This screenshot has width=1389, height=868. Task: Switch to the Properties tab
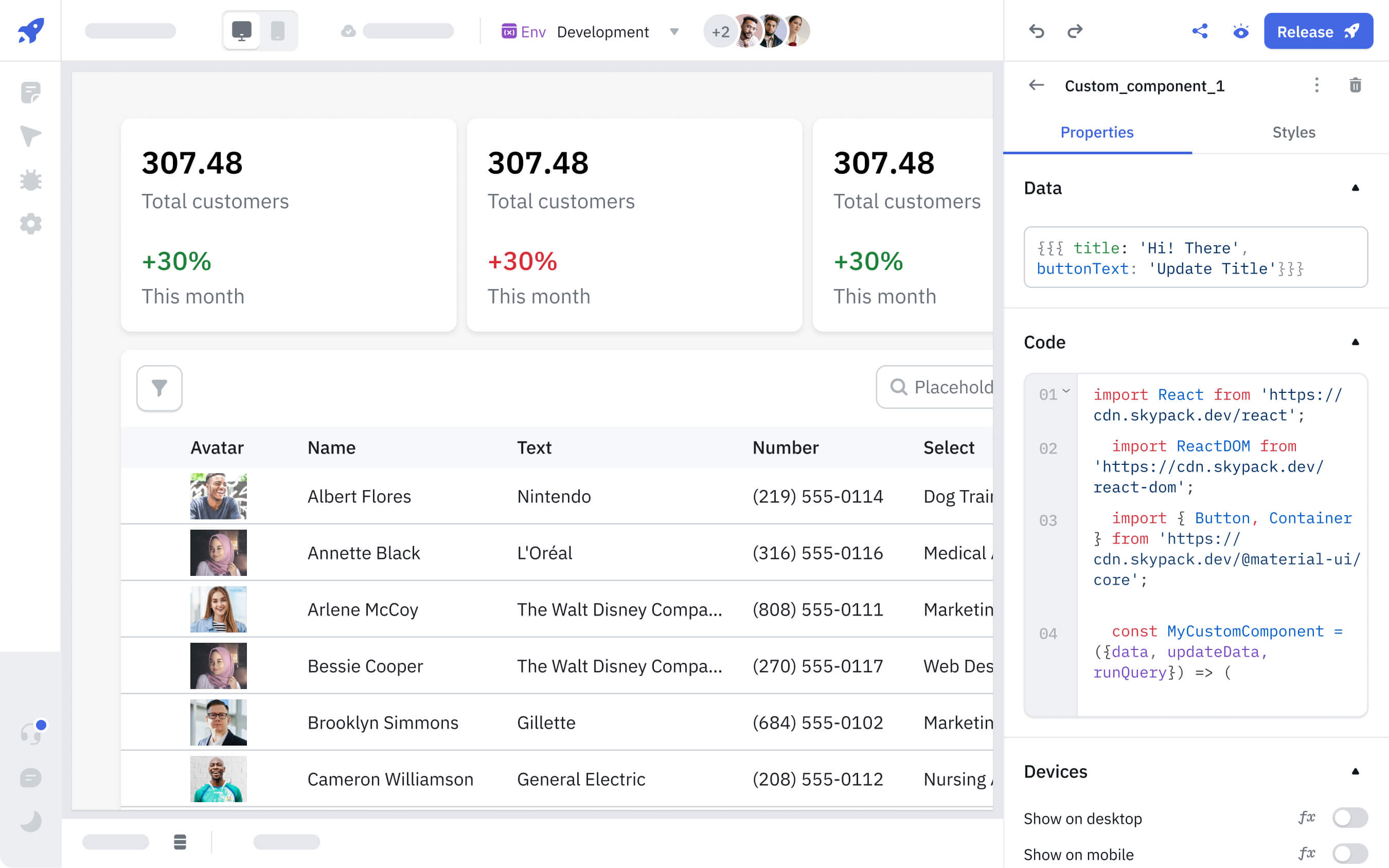coord(1097,132)
